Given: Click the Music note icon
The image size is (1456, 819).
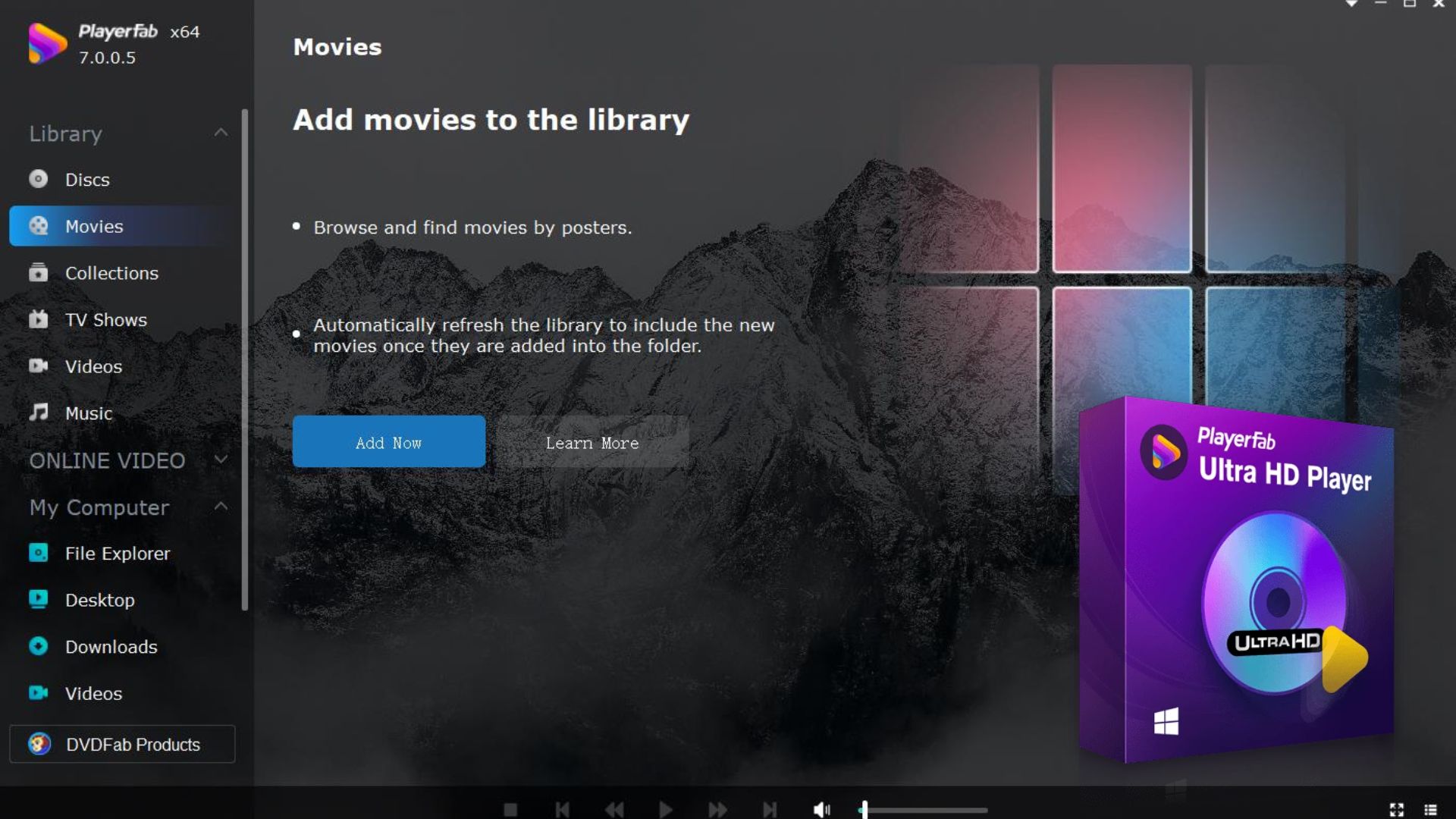Looking at the screenshot, I should [x=38, y=413].
